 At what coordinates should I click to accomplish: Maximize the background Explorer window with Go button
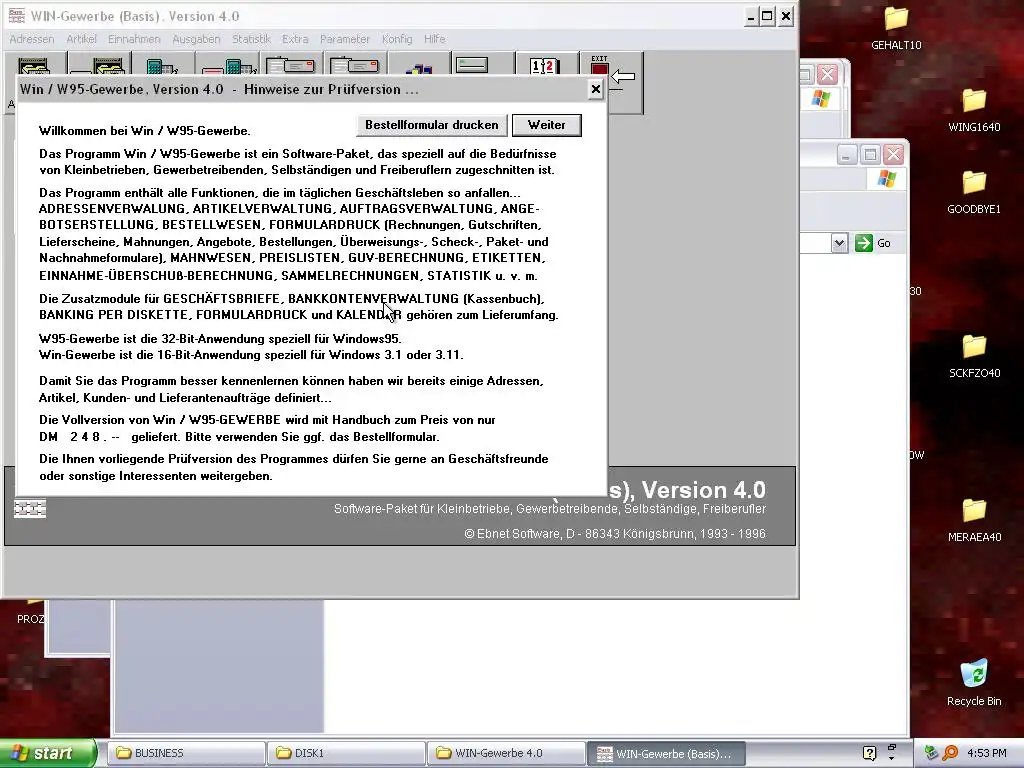[870, 155]
